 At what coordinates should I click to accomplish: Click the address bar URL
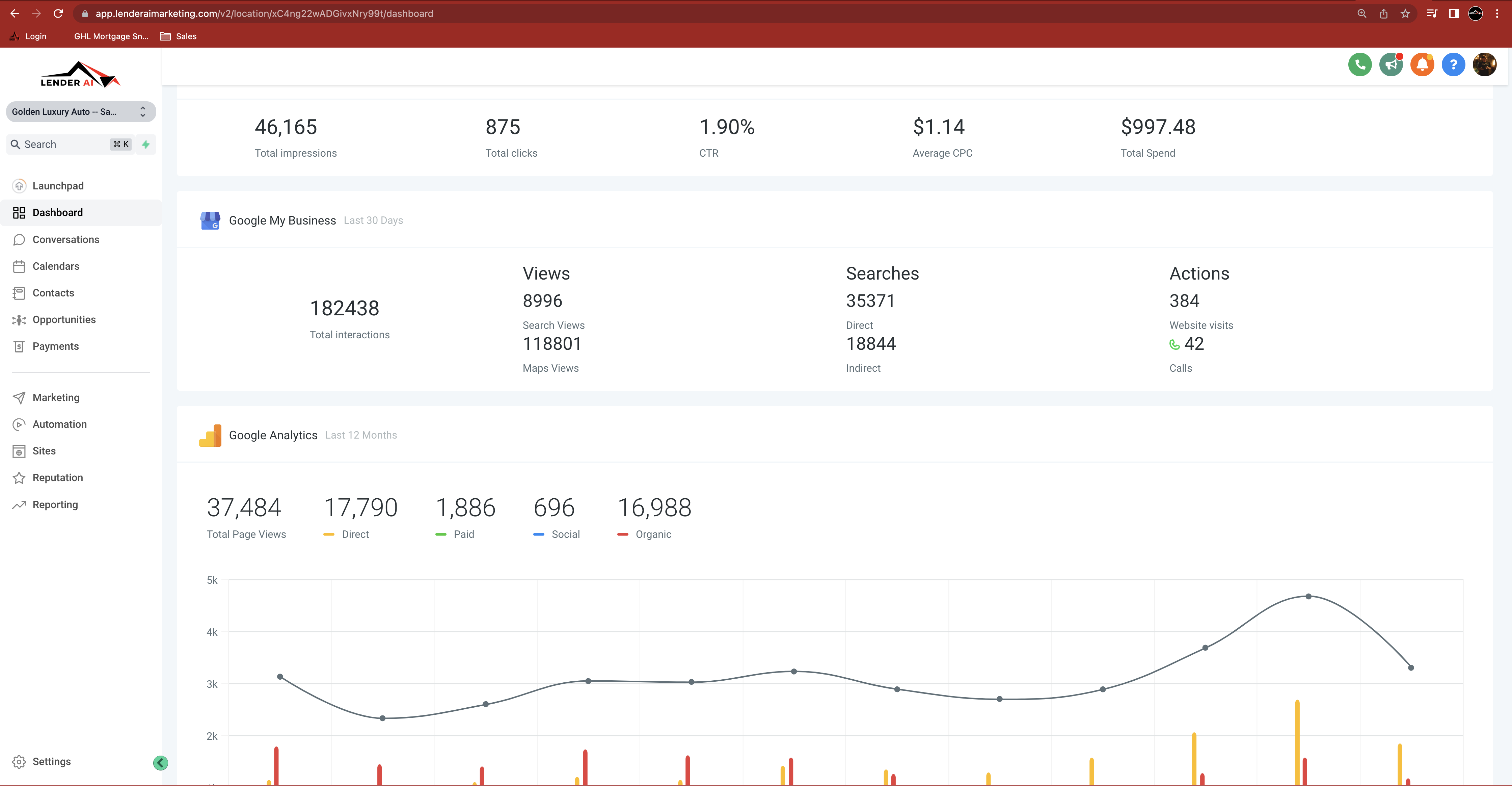click(x=264, y=14)
